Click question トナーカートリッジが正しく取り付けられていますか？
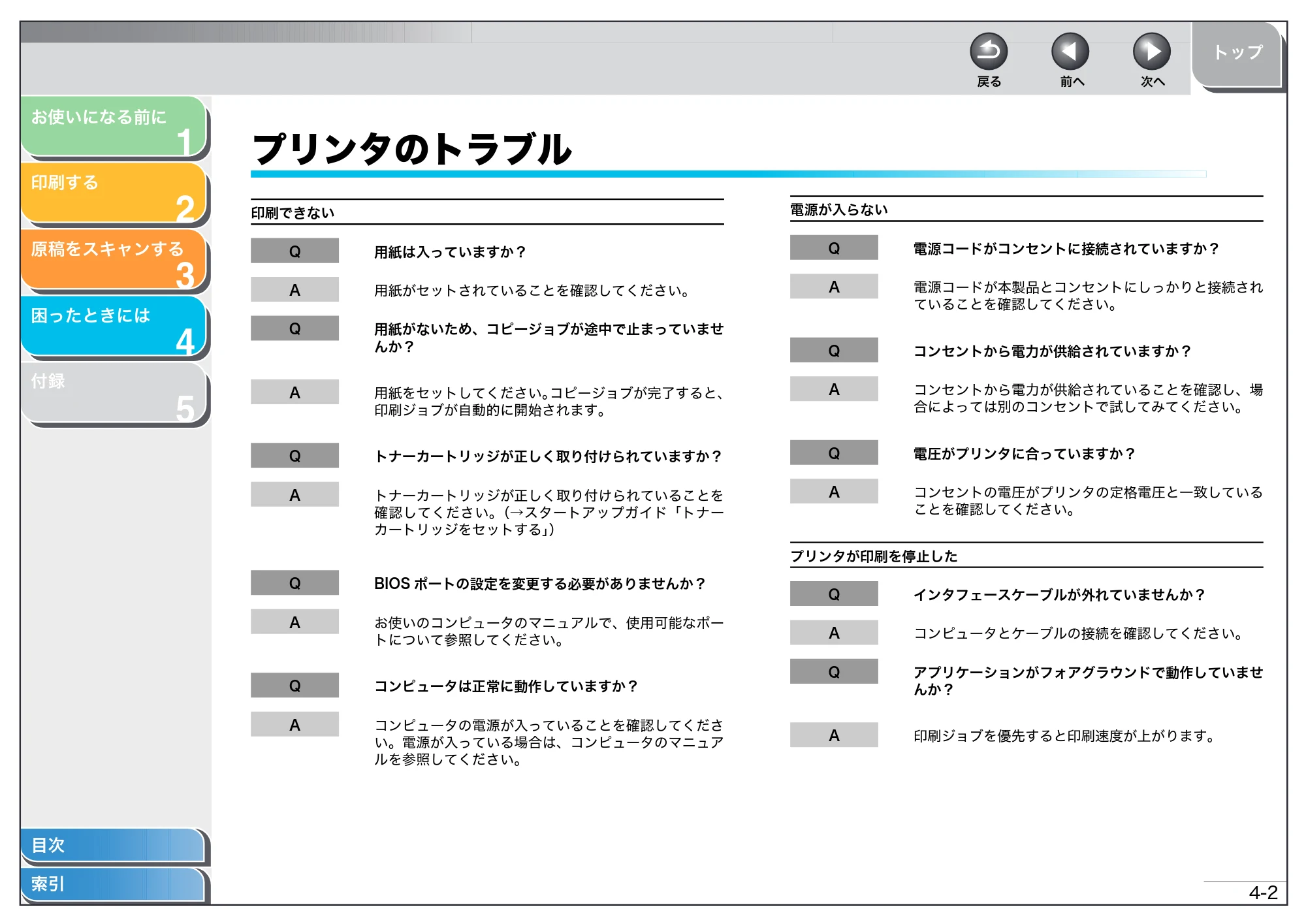The image size is (1306, 924). click(548, 456)
